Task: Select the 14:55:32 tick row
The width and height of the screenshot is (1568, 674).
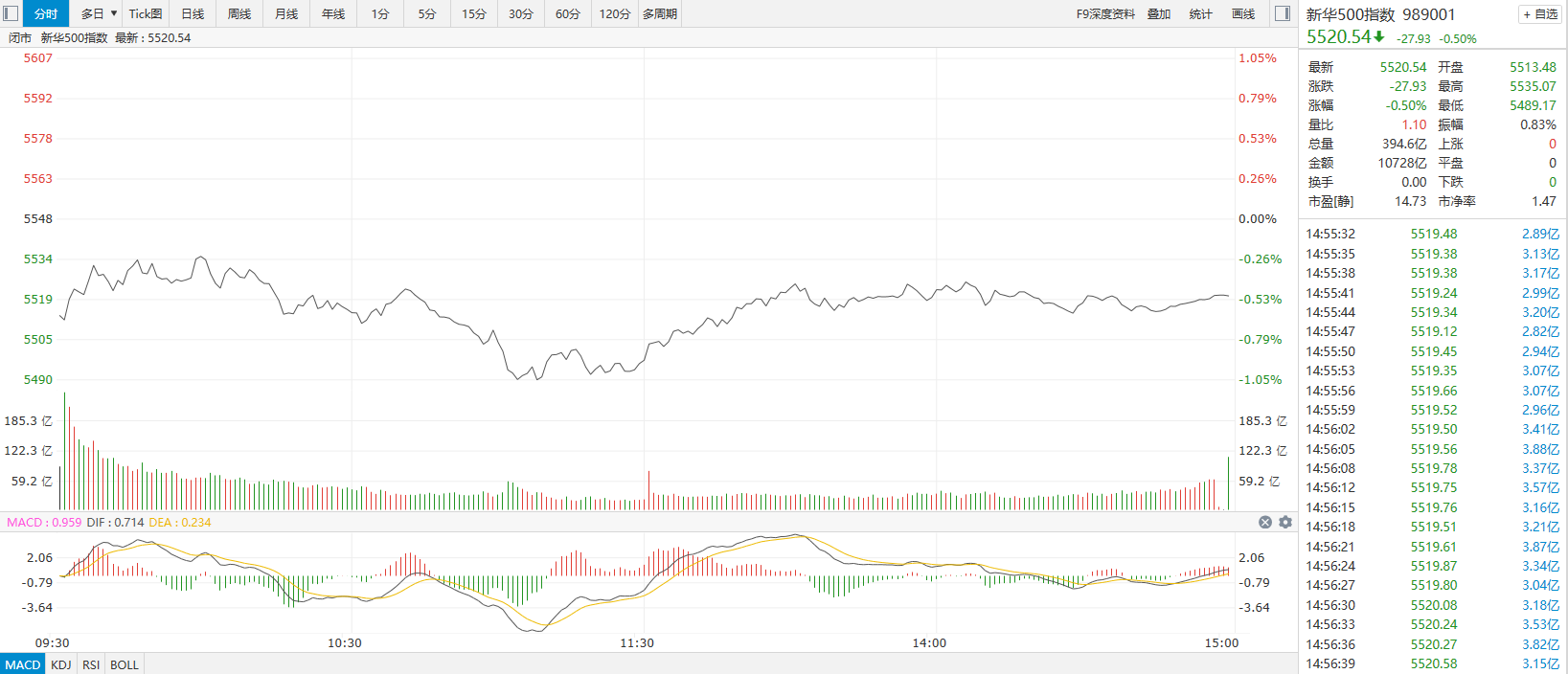Action: pyautogui.click(x=1432, y=234)
